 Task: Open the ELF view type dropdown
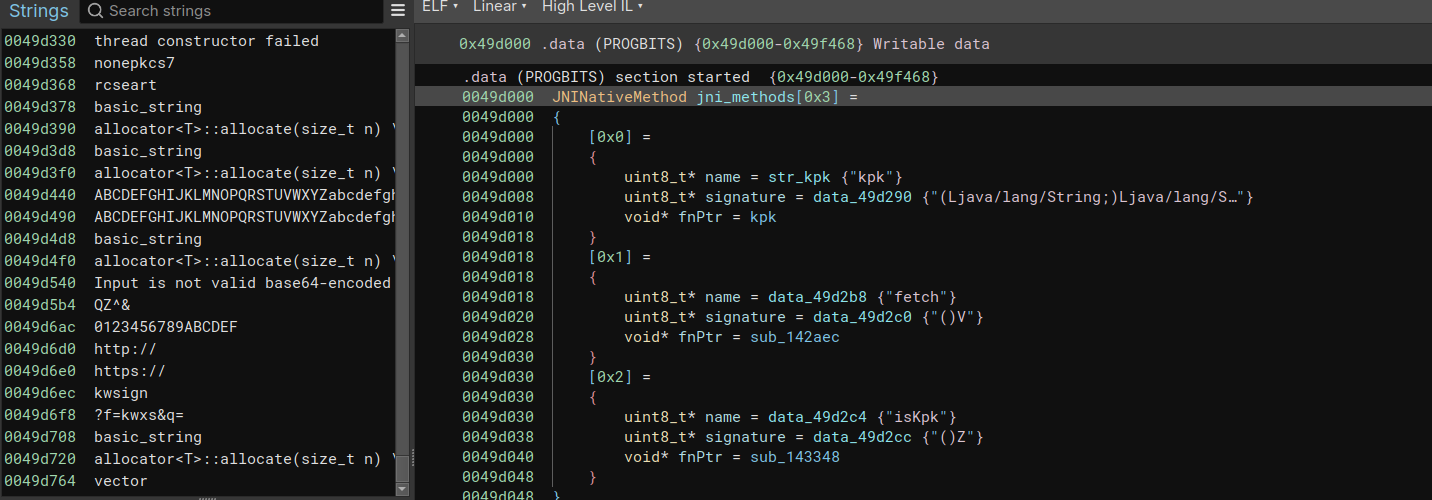[440, 7]
